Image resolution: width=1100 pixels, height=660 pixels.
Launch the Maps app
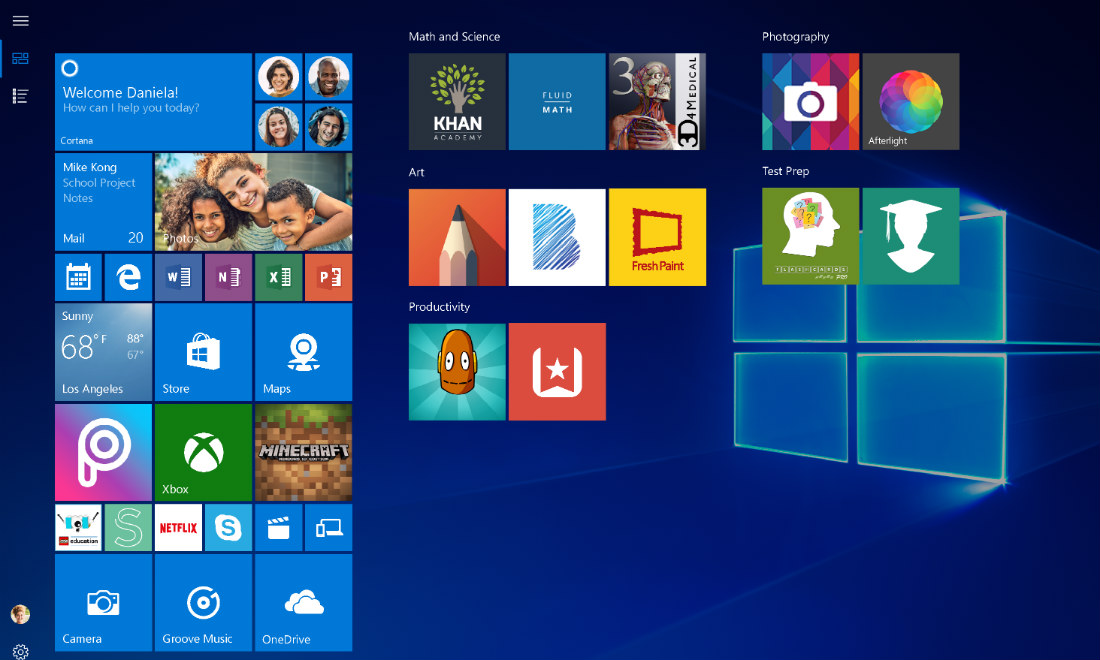303,351
